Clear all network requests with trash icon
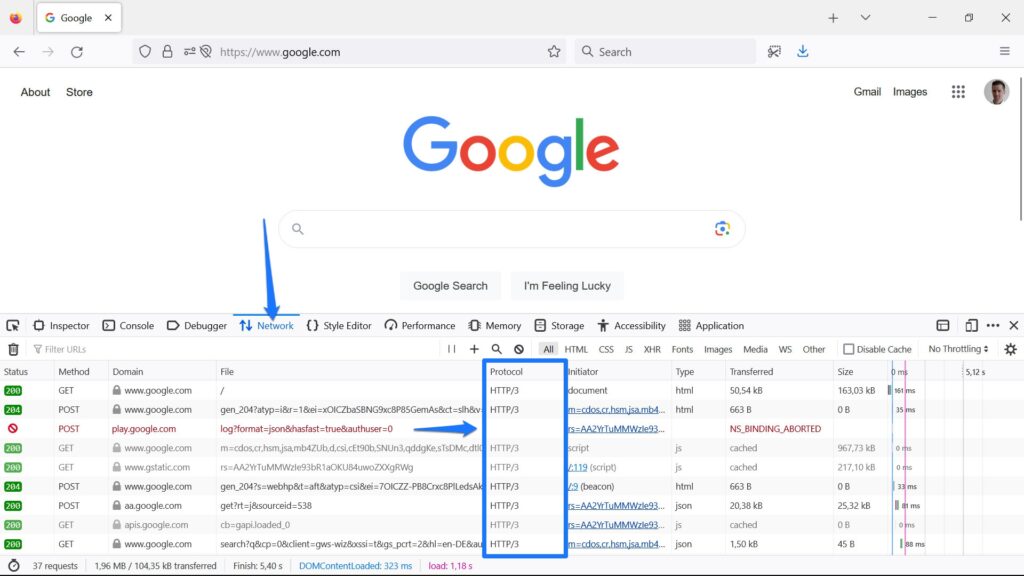The image size is (1024, 576). [x=12, y=349]
